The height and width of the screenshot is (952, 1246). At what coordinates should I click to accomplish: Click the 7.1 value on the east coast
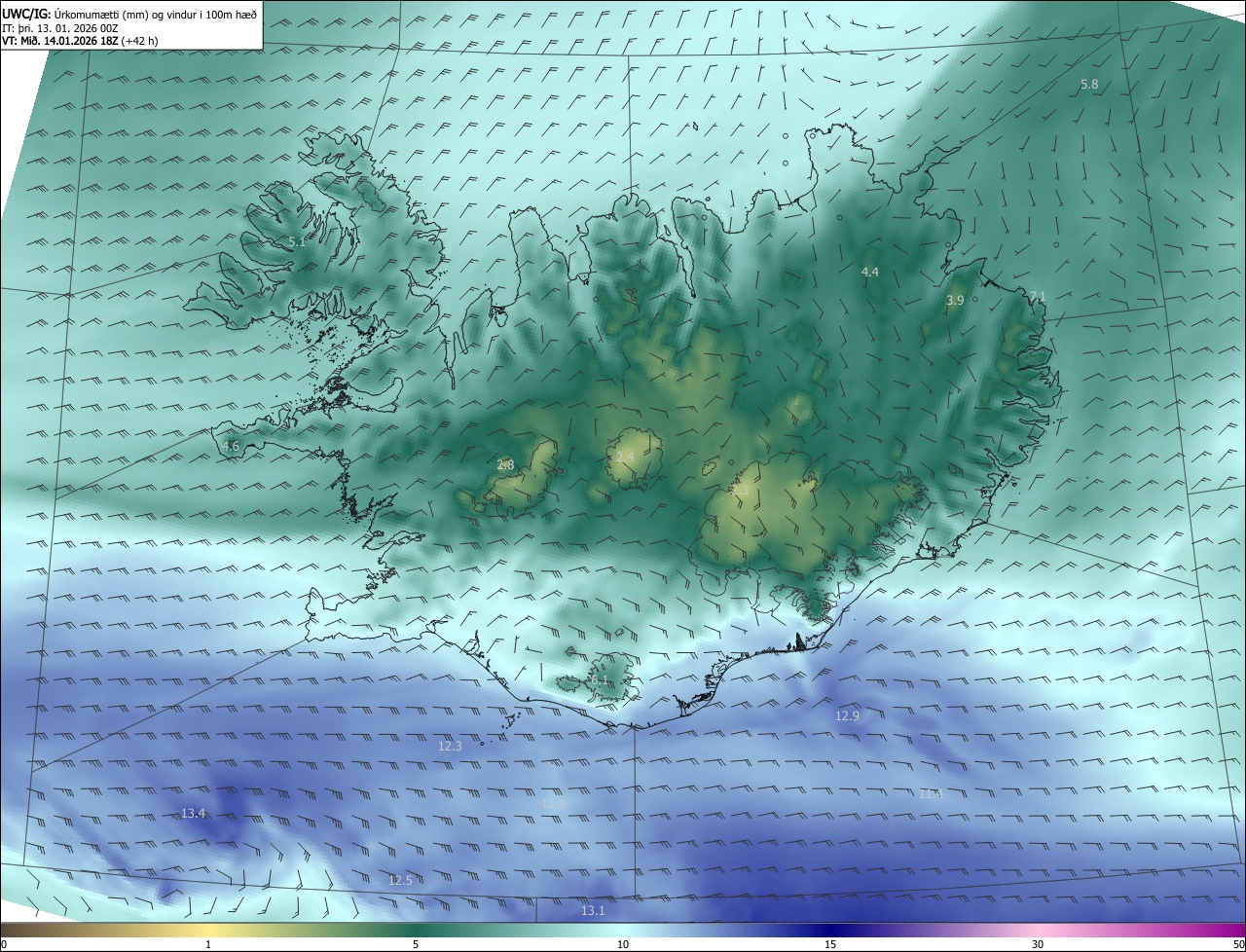1038,297
